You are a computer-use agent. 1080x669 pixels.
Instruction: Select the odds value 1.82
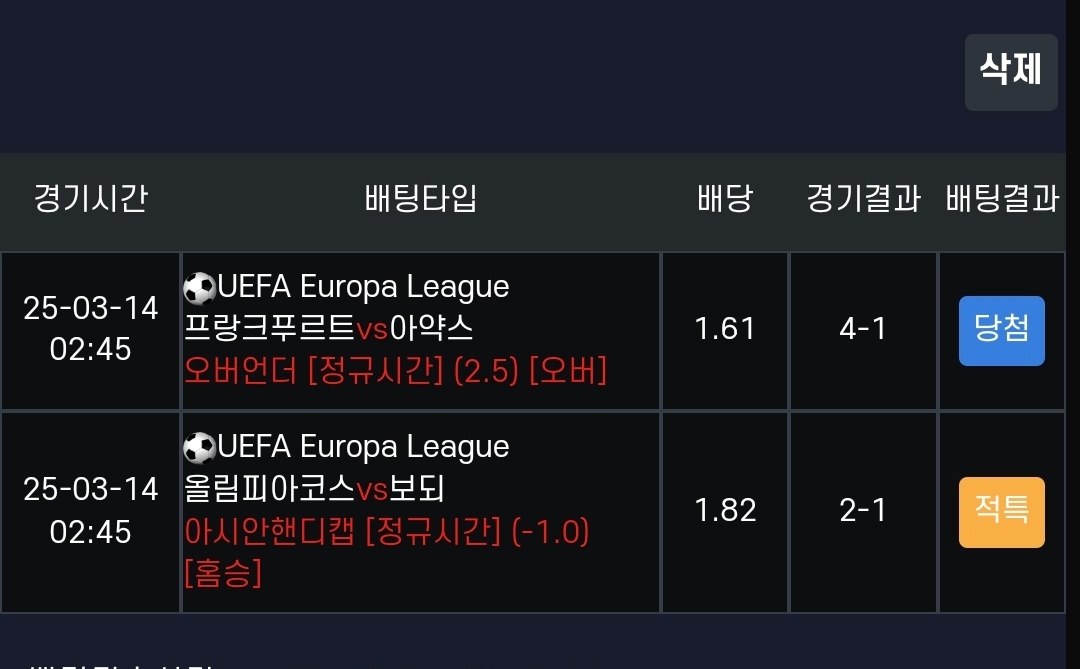tap(725, 512)
